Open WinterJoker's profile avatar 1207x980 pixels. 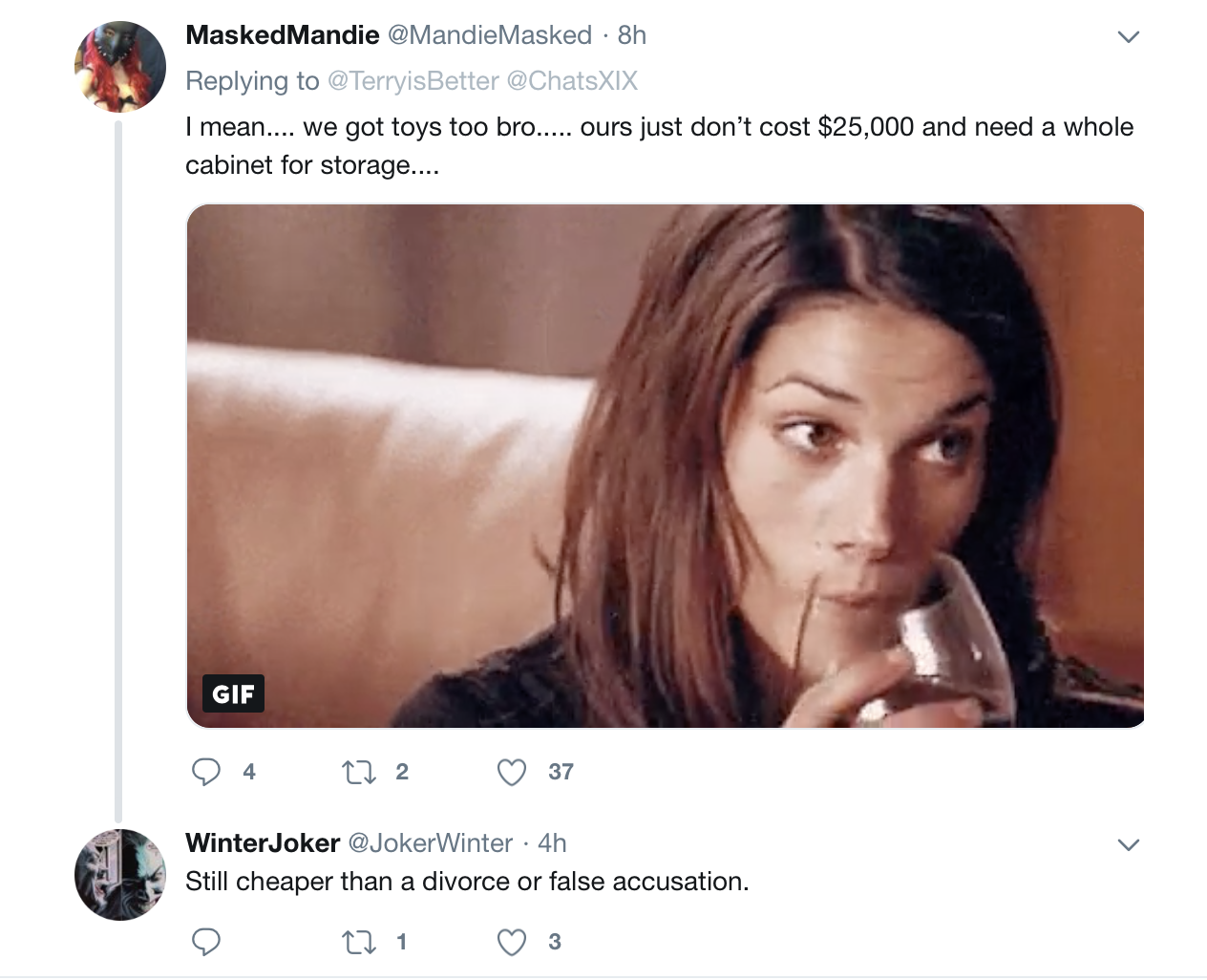(120, 875)
